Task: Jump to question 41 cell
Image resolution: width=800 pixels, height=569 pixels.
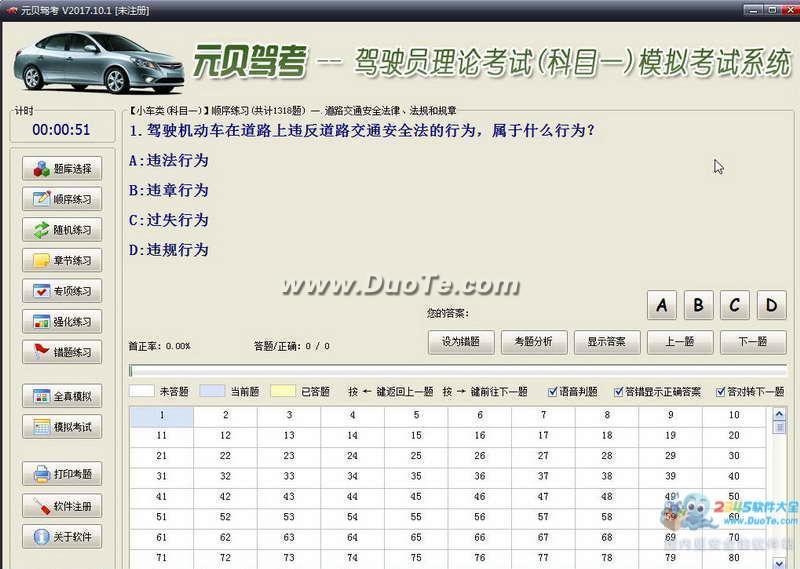Action: click(x=162, y=497)
